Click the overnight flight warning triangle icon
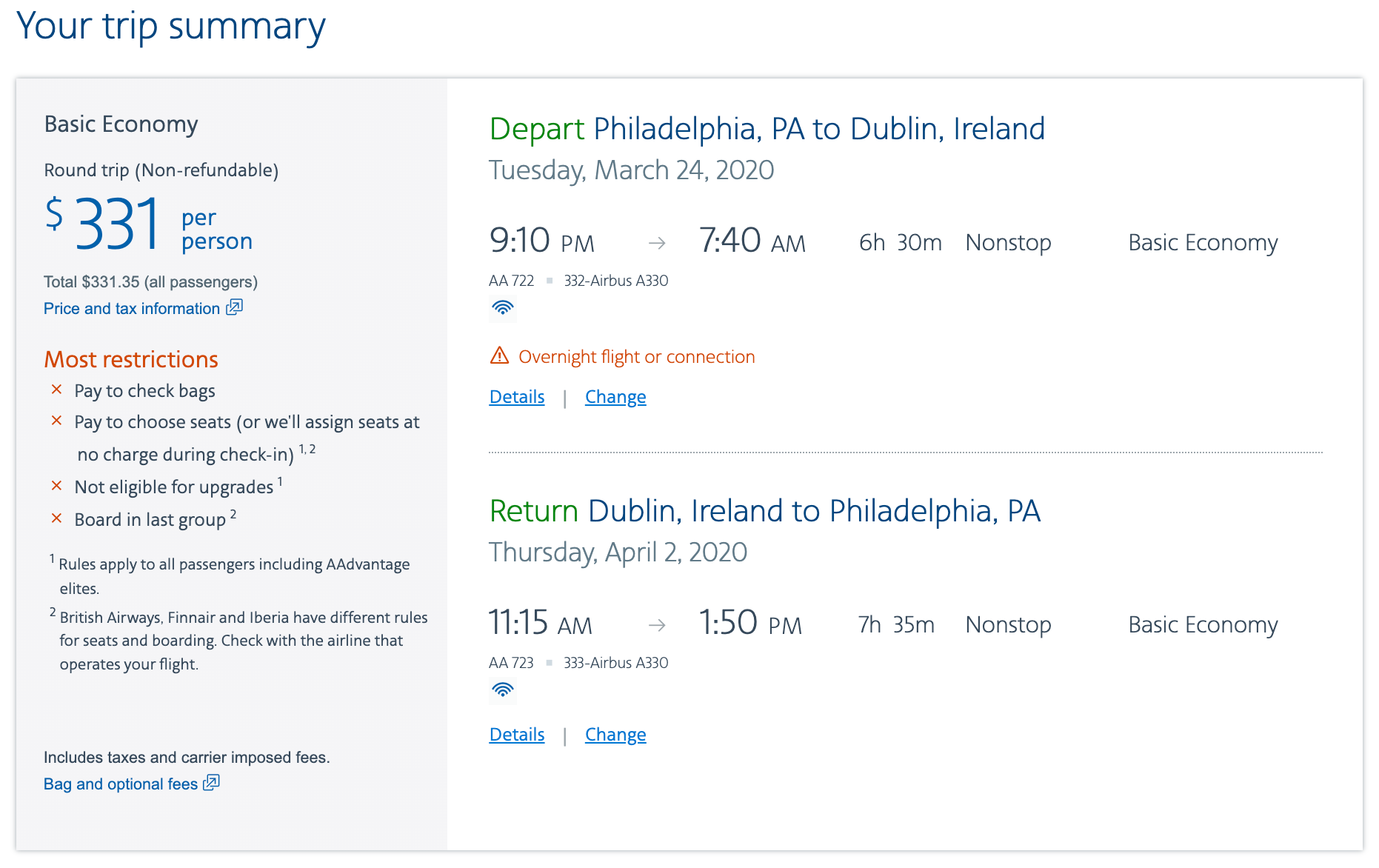Viewport: 1379px width, 868px height. (x=500, y=356)
